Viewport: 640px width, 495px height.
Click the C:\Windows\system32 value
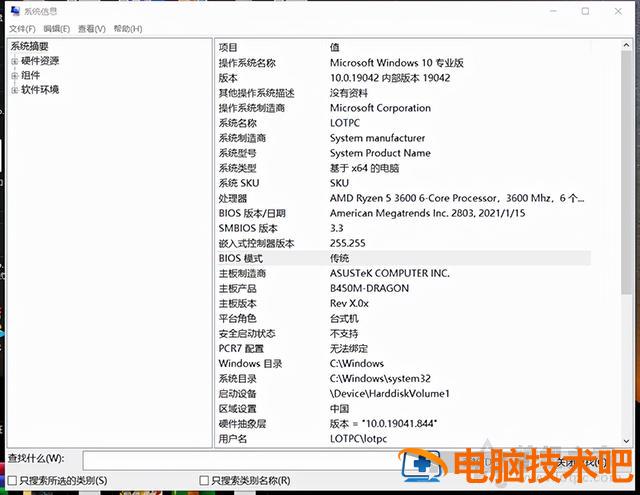point(380,379)
